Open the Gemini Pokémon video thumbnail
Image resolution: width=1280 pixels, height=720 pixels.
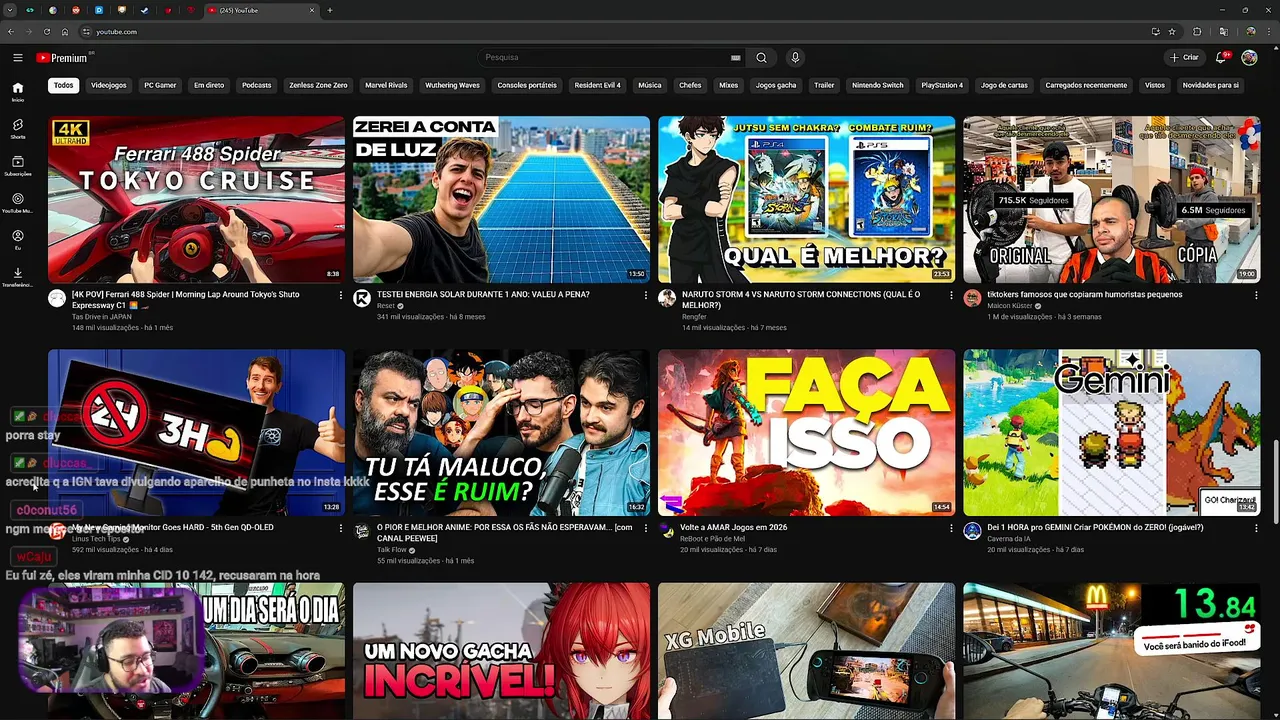tap(1111, 432)
